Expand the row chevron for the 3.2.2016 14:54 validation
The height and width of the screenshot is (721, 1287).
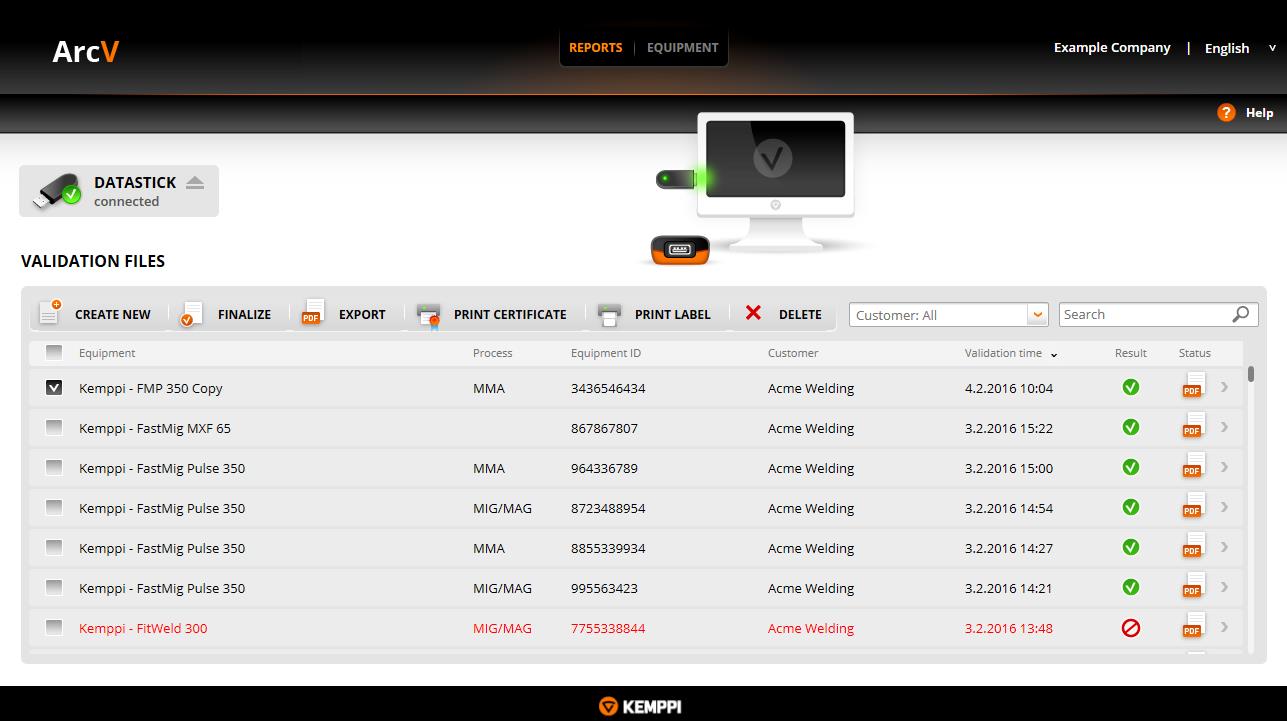point(1224,507)
